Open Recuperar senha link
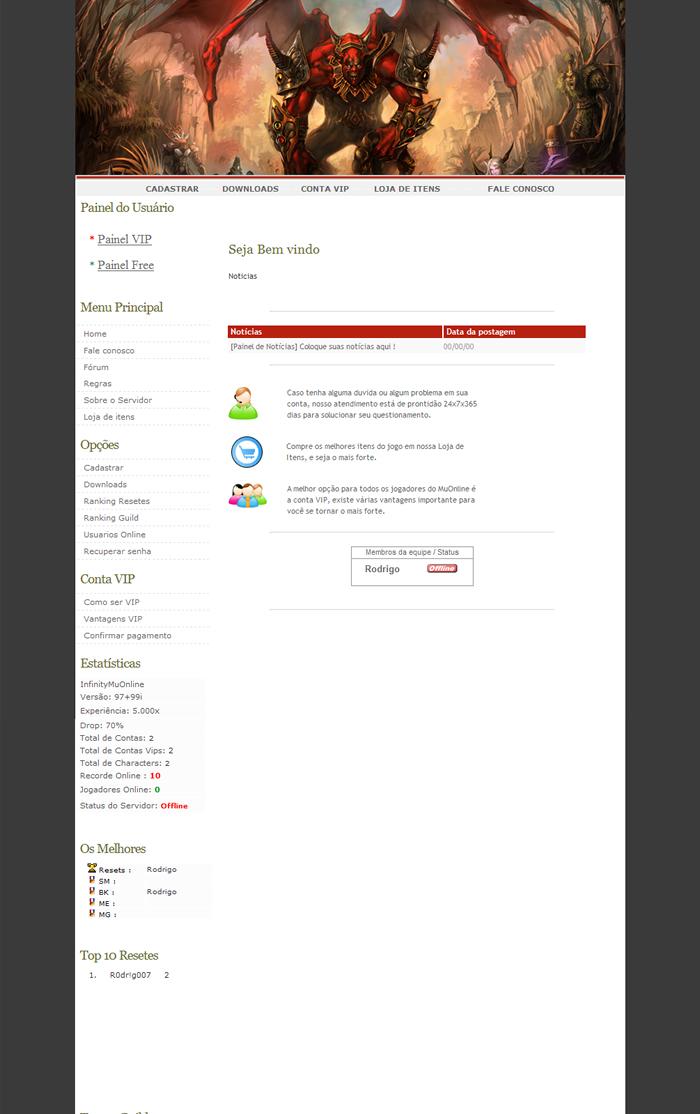700x1114 pixels. tap(117, 551)
